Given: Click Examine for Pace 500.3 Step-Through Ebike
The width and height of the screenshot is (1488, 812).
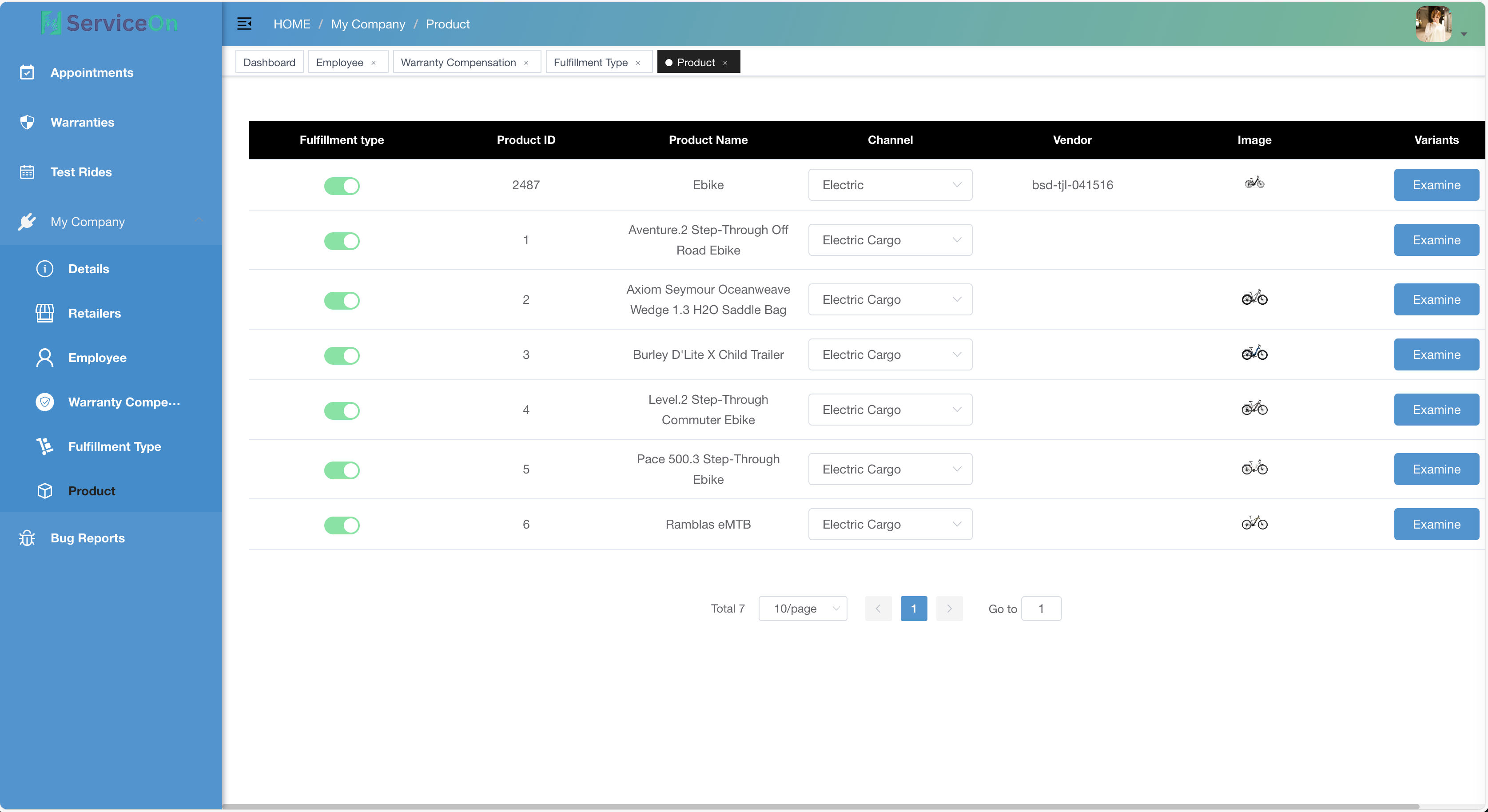Looking at the screenshot, I should coord(1436,469).
